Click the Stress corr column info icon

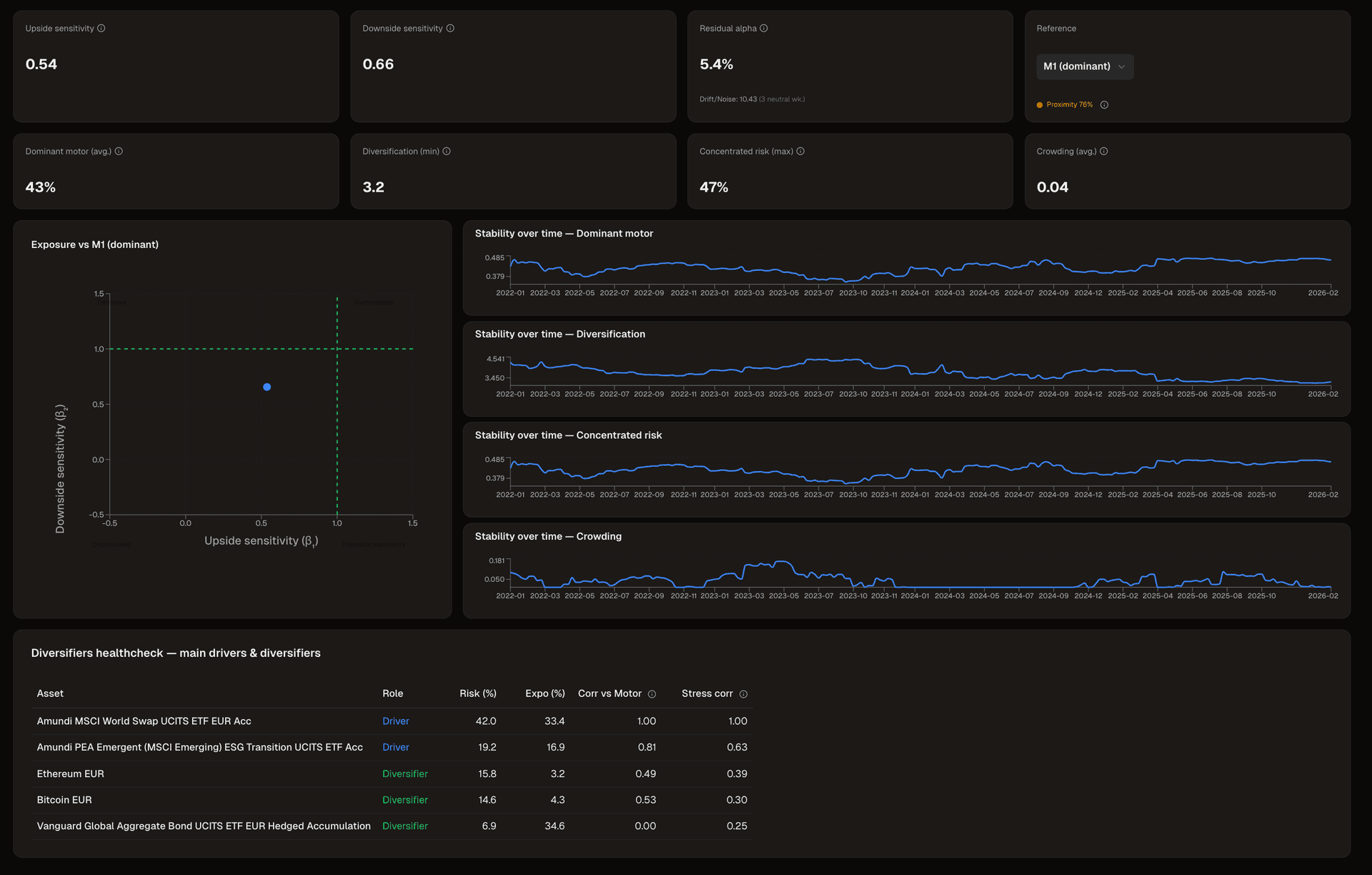click(744, 693)
